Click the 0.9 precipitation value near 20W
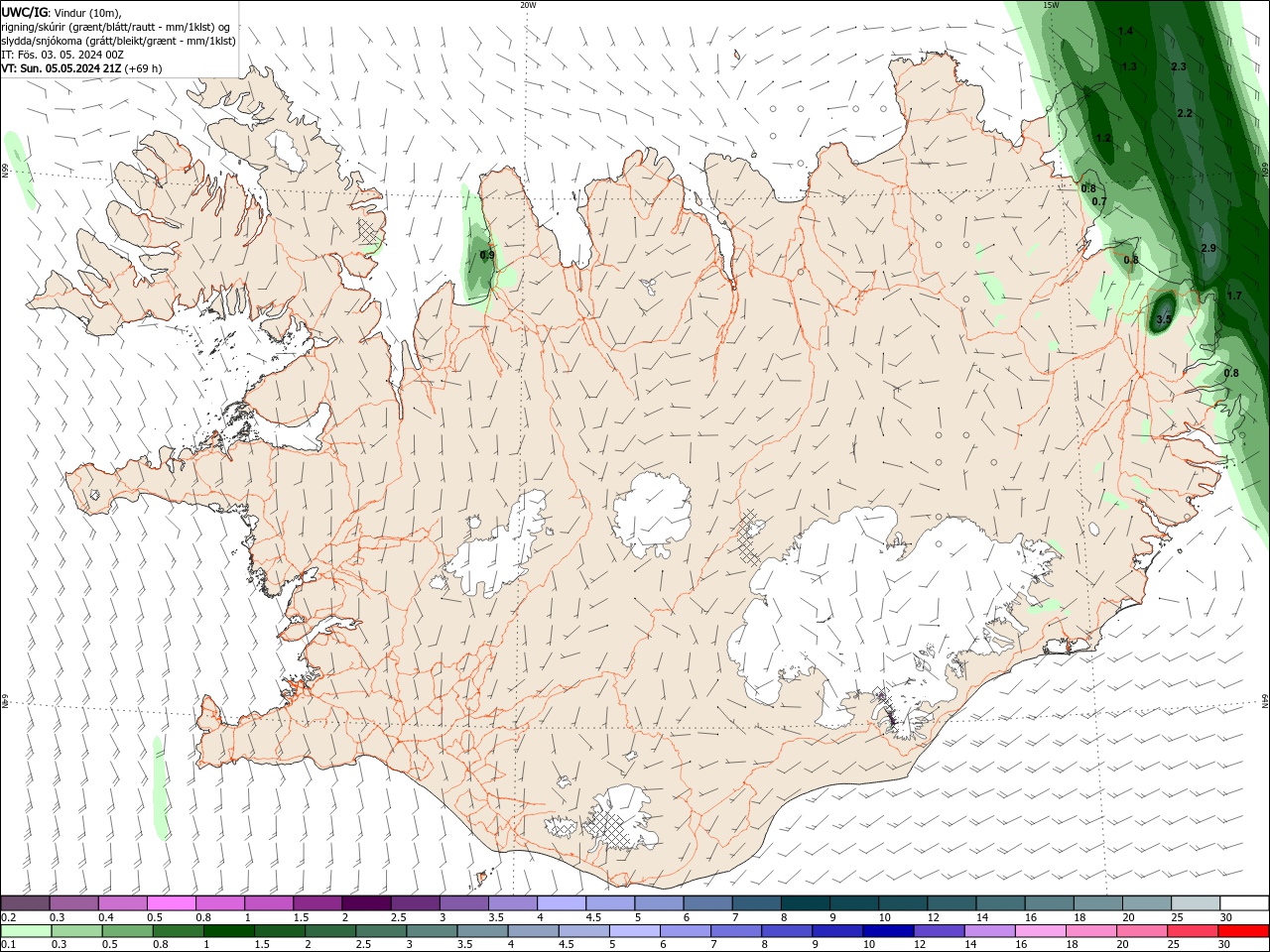Image resolution: width=1270 pixels, height=952 pixels. [486, 255]
